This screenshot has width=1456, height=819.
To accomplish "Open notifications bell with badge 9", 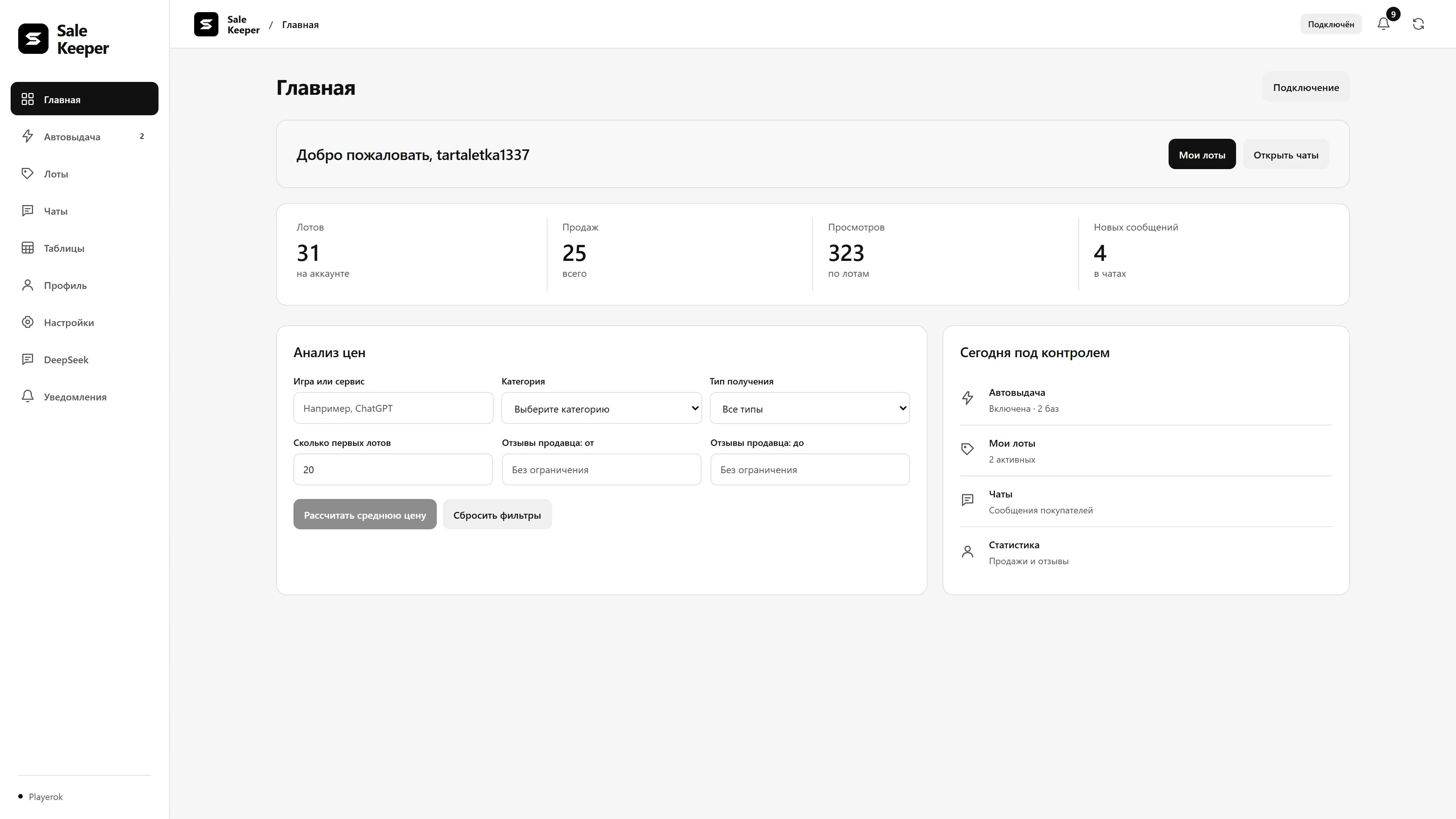I will click(1383, 24).
